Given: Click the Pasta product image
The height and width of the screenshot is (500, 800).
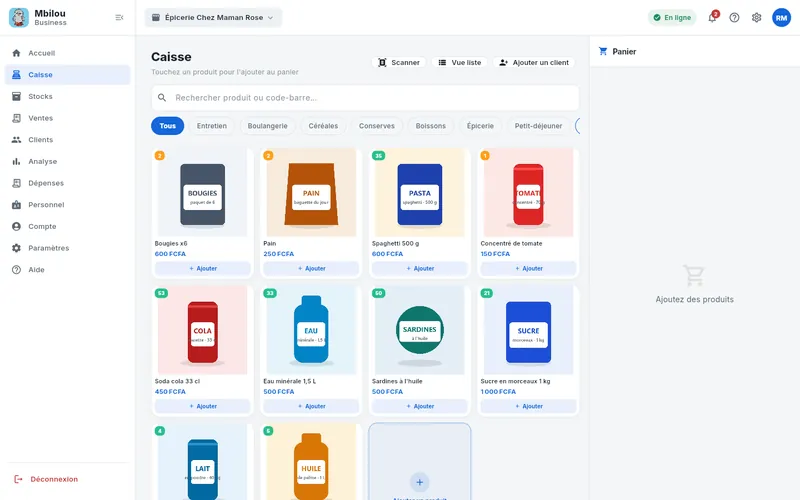Looking at the screenshot, I should pyautogui.click(x=420, y=193).
